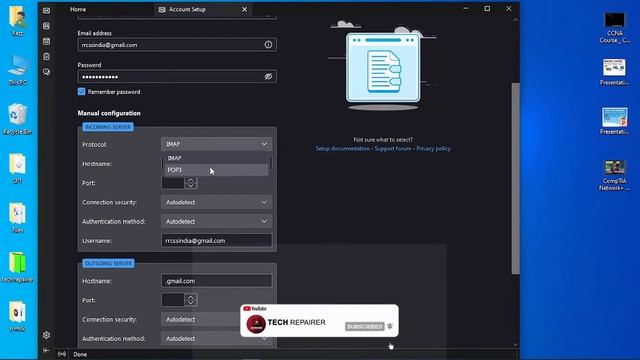Click the scrollbar up arrow
Image resolution: width=640 pixels, height=360 pixels.
pyautogui.click(x=516, y=20)
